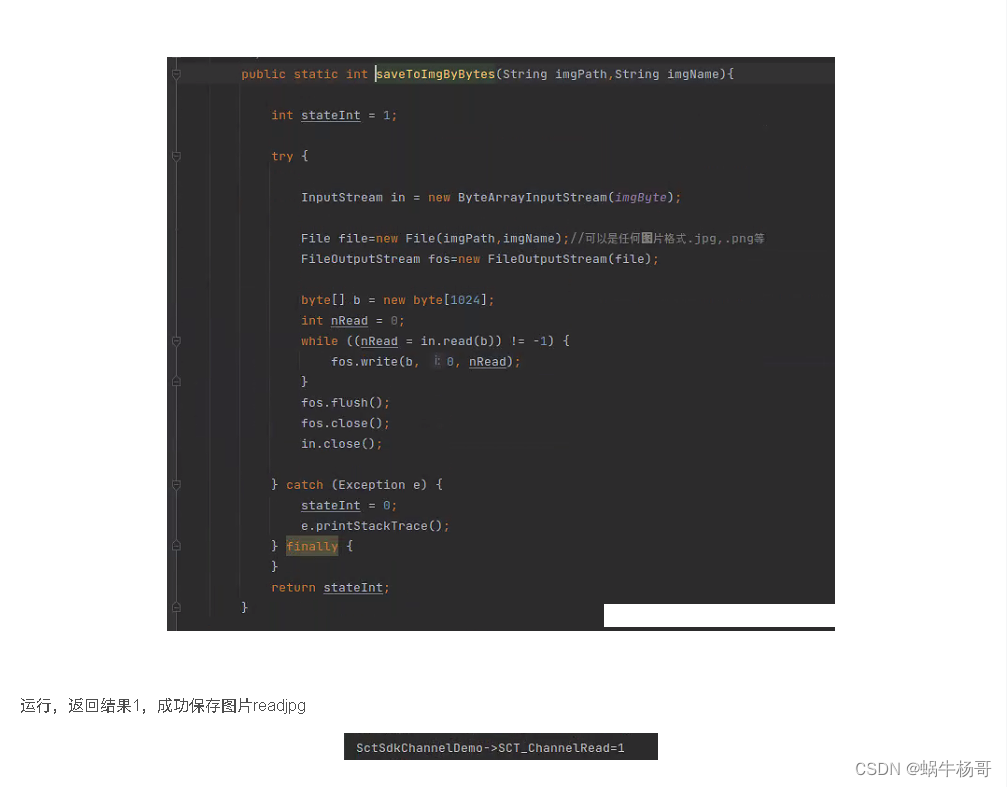Collapse the catch block fold marker
This screenshot has height=787, width=1007.
pyautogui.click(x=176, y=484)
